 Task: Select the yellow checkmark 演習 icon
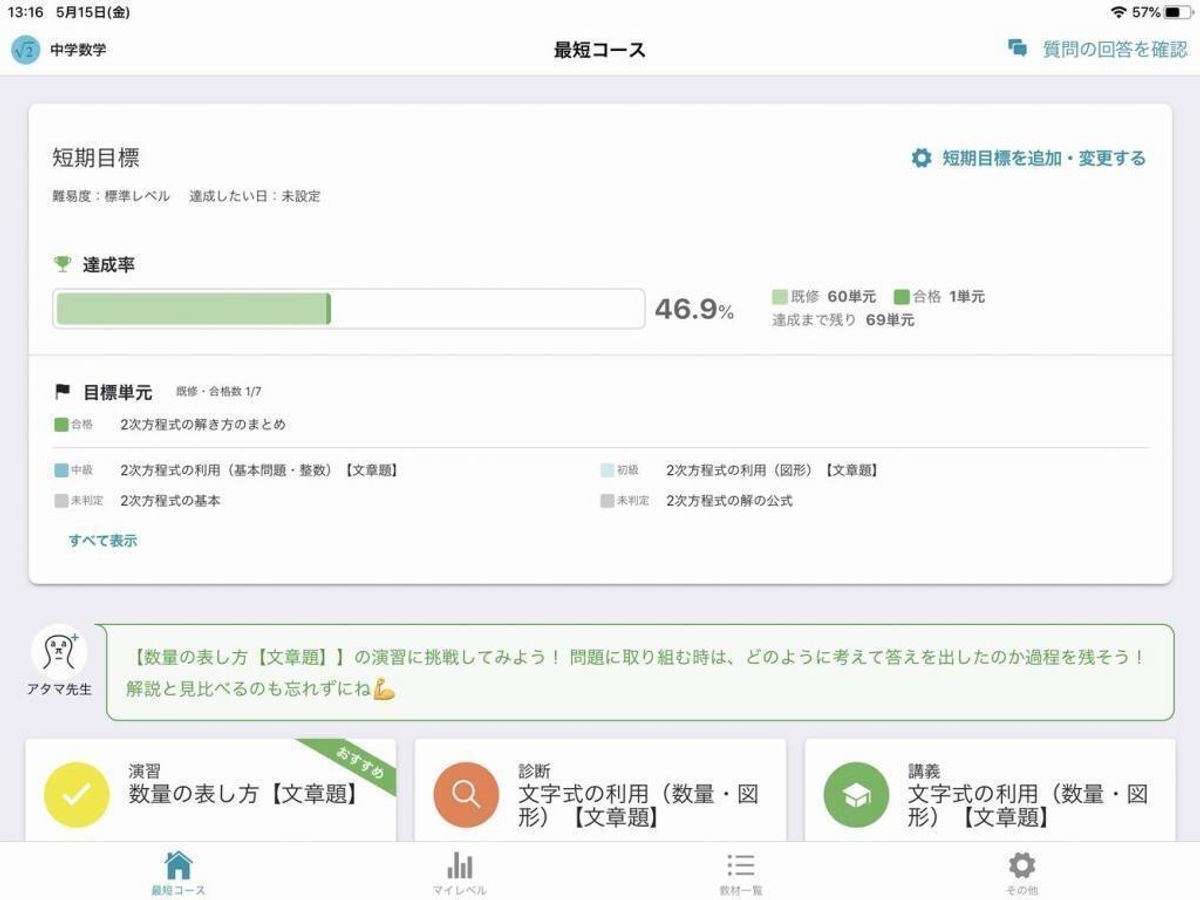click(70, 795)
